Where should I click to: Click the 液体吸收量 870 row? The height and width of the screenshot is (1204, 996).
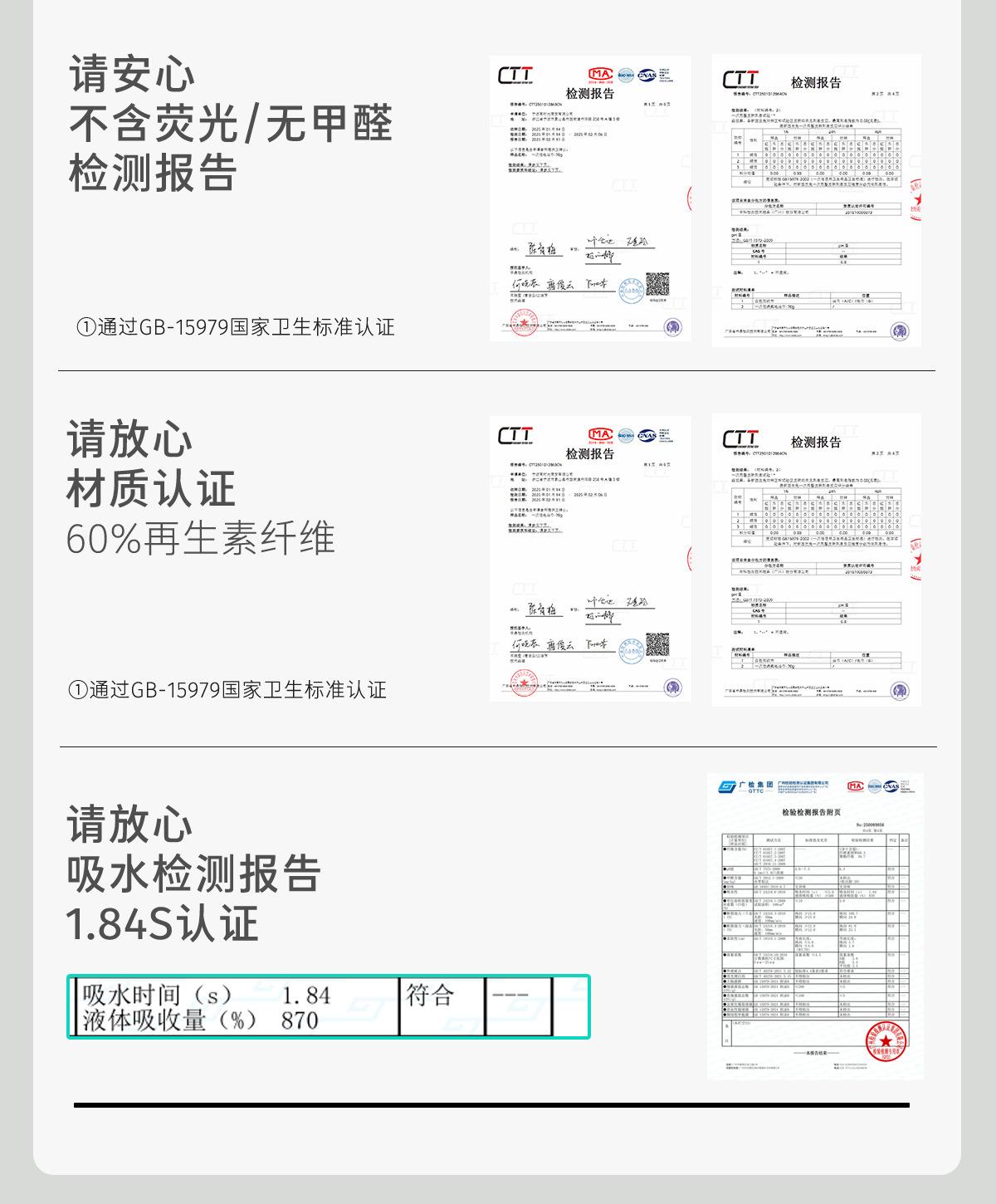[201, 1020]
